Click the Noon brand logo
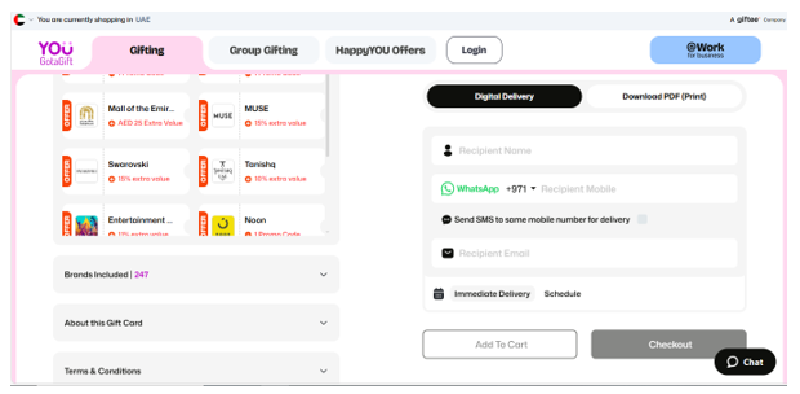Screen dimensions: 800x394 coord(223,225)
